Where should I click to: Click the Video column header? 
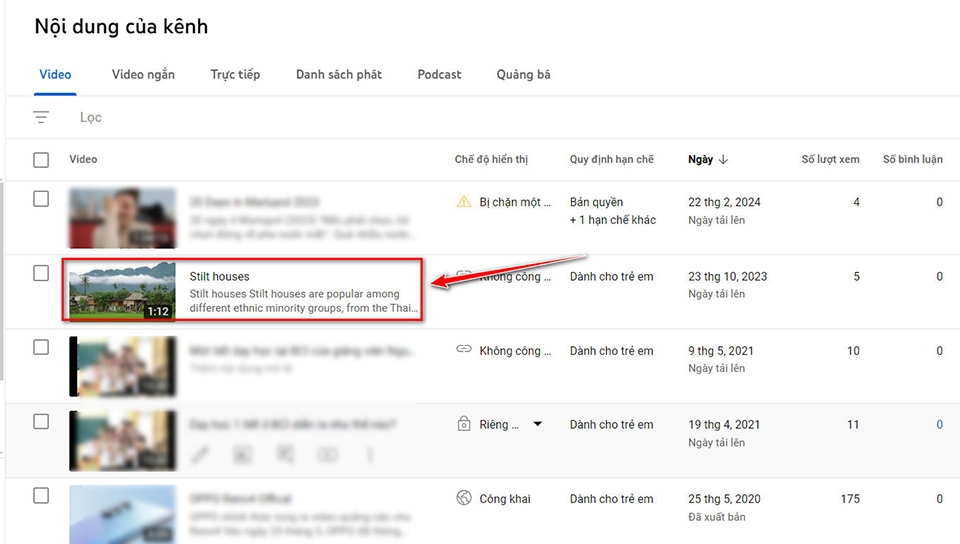pyautogui.click(x=83, y=159)
